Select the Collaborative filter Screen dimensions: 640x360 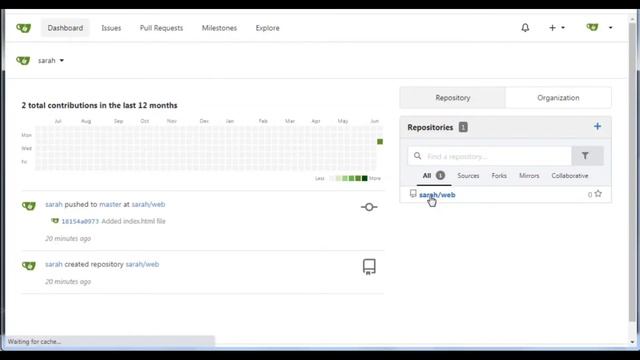coord(569,176)
